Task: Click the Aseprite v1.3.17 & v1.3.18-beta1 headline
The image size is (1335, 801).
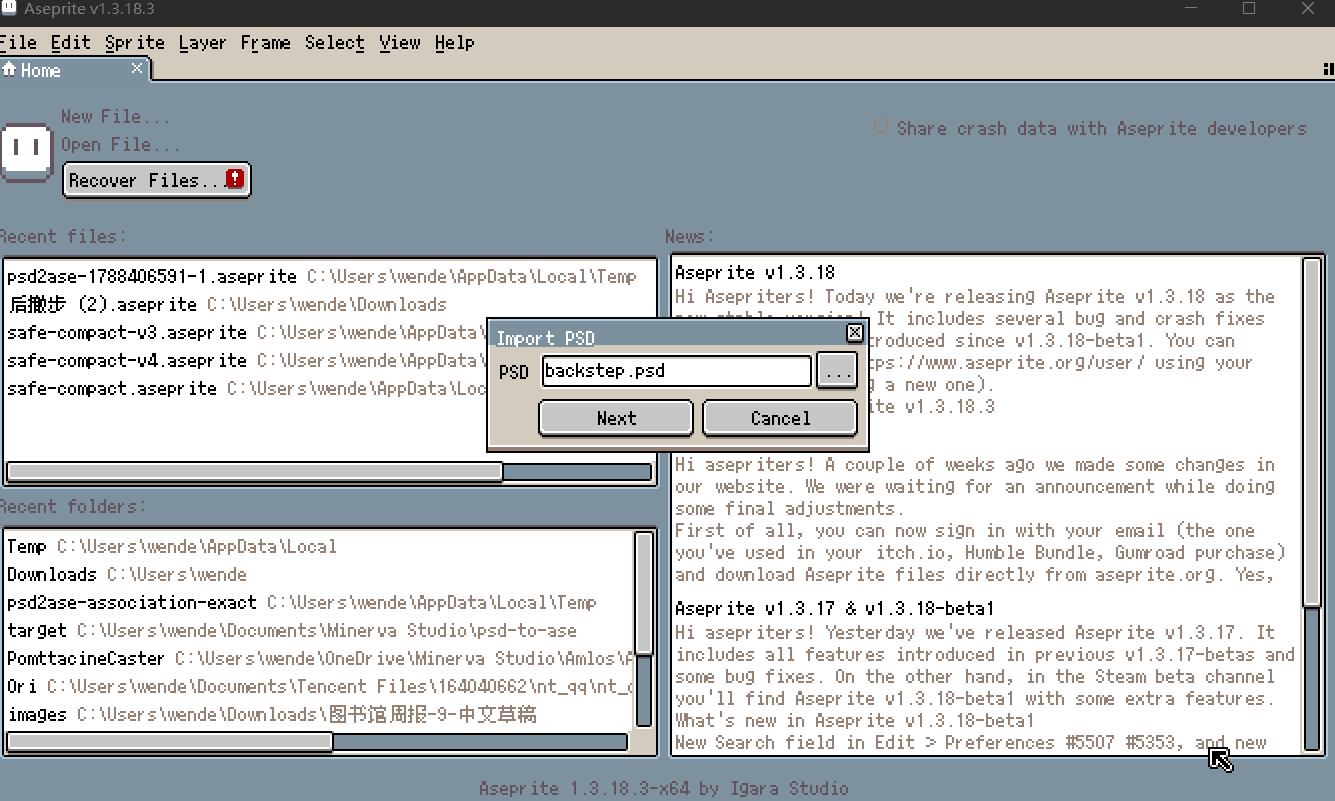Action: pos(835,609)
